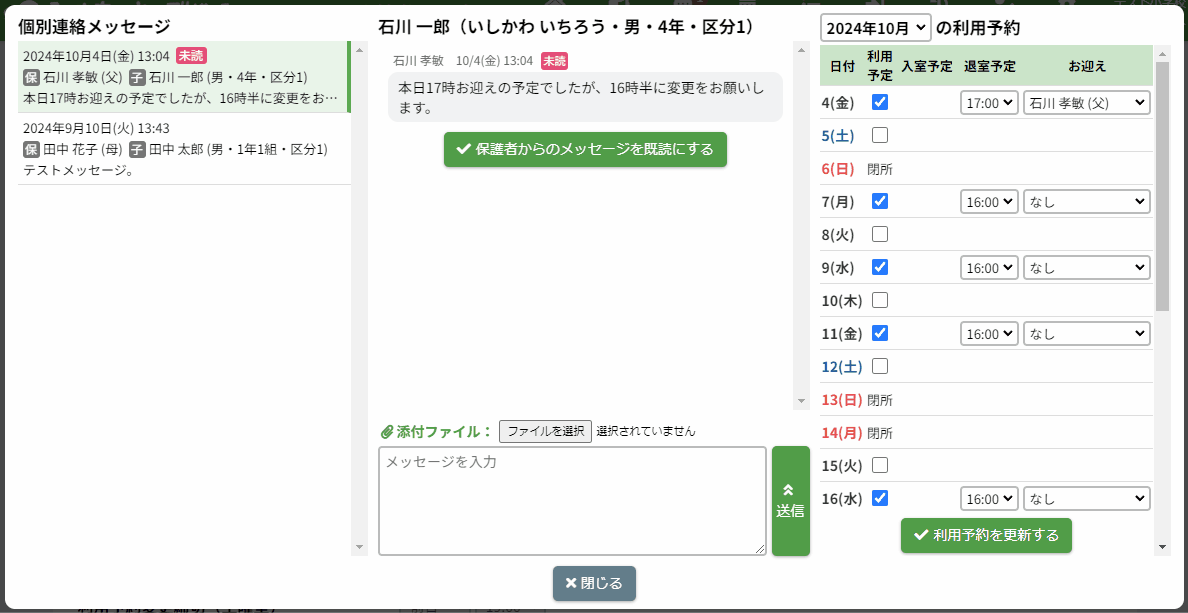
Task: Click the メッセージを入力 text area
Action: (x=572, y=500)
